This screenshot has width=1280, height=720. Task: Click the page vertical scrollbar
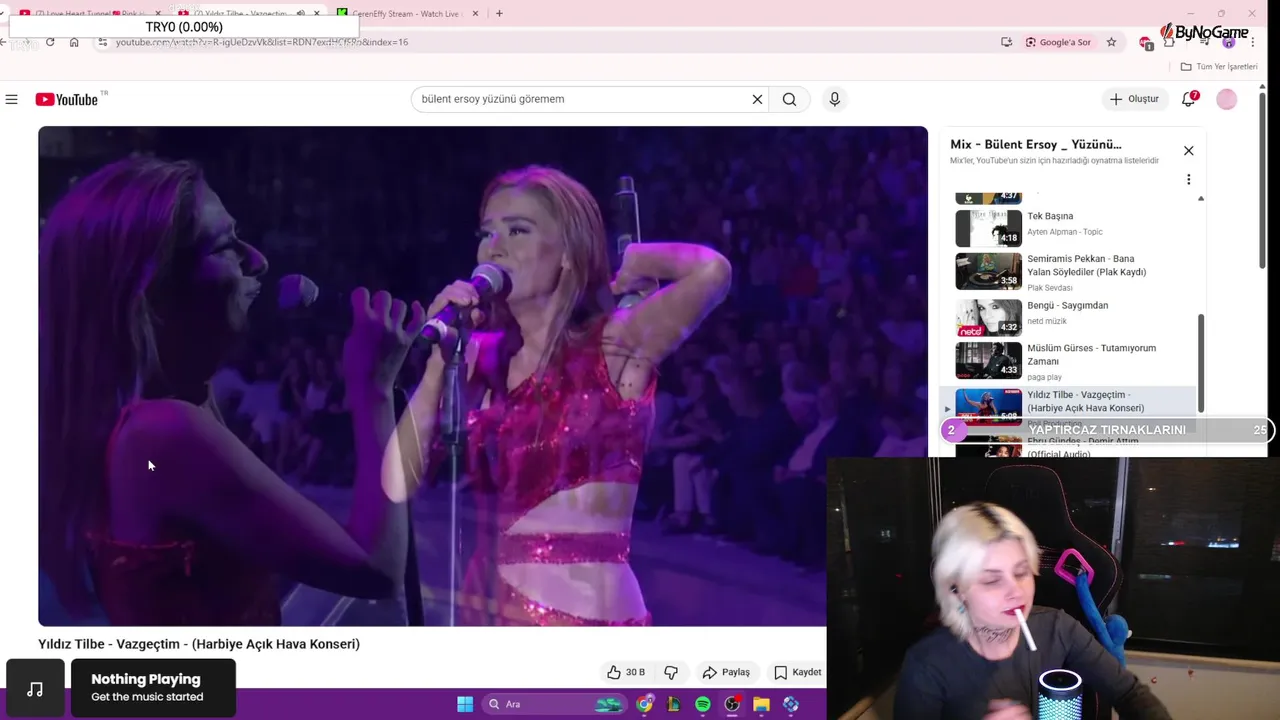pos(1262,180)
